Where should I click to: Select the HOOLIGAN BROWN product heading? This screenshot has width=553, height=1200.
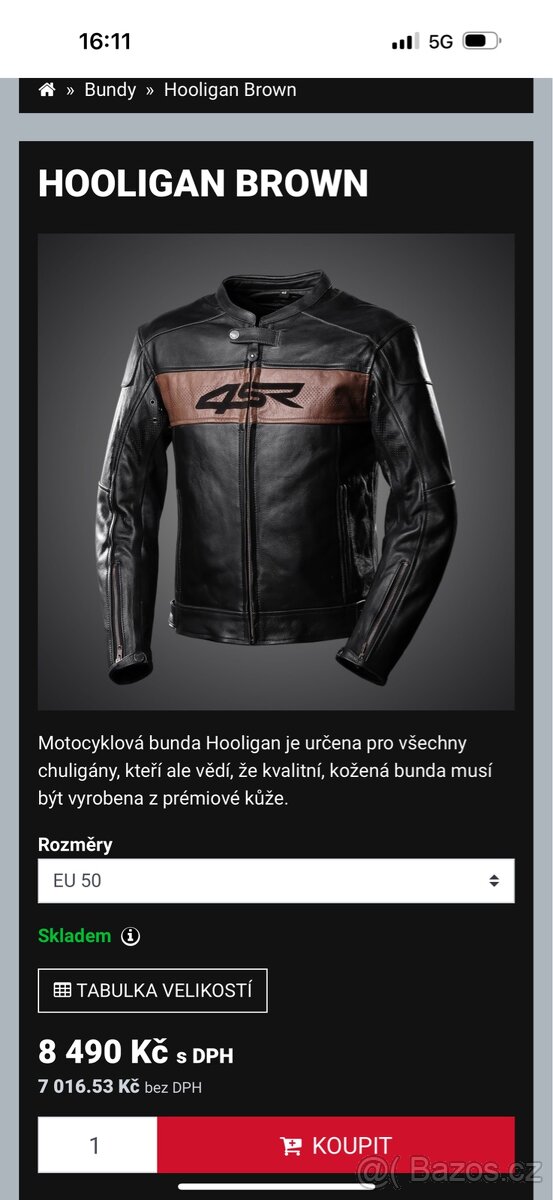click(x=203, y=184)
